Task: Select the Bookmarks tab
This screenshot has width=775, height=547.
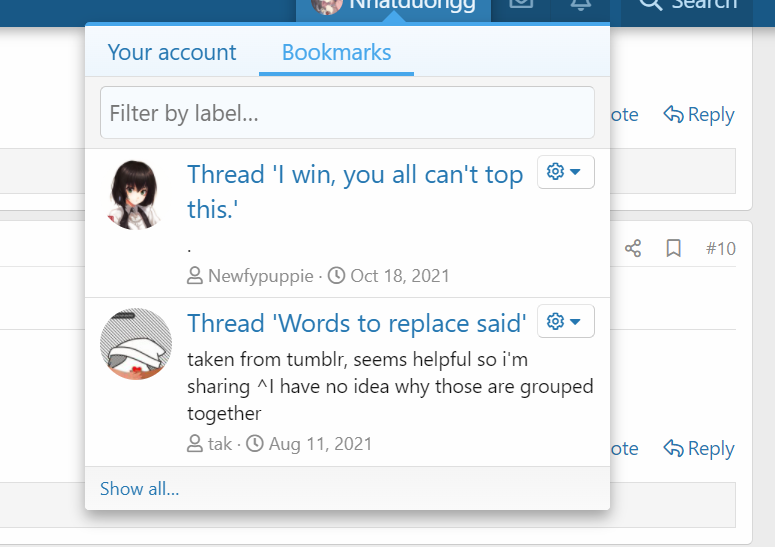Action: coord(336,52)
